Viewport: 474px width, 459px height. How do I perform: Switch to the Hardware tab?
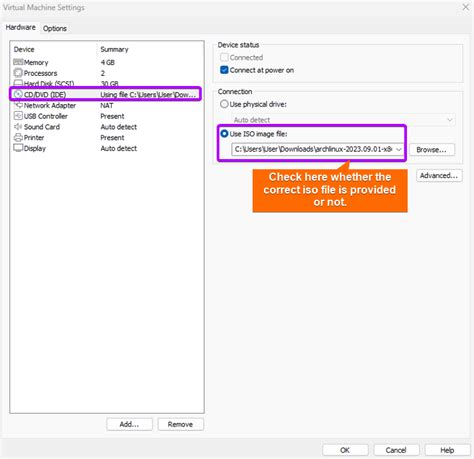tap(21, 27)
